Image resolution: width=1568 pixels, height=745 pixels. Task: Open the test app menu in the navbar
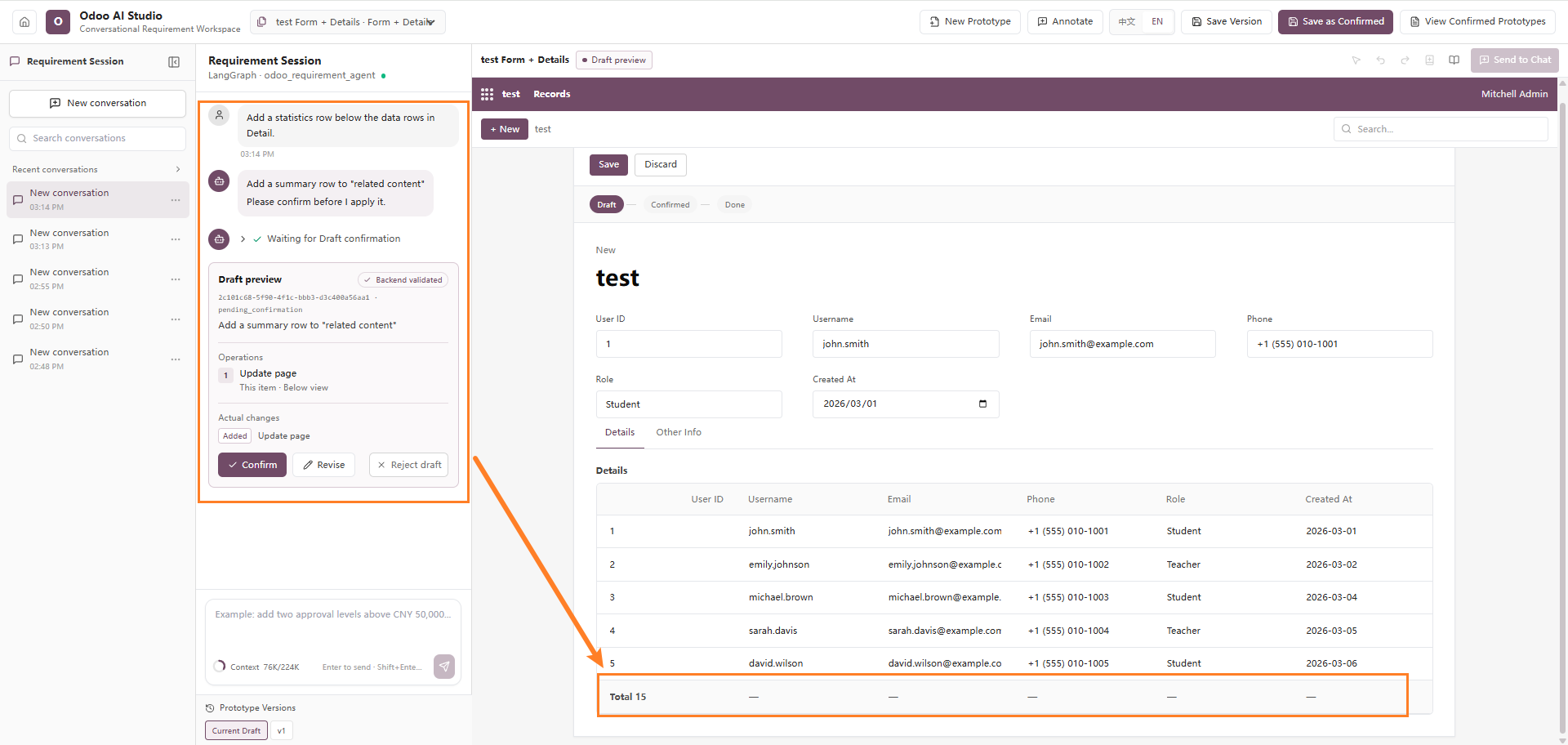pyautogui.click(x=511, y=94)
